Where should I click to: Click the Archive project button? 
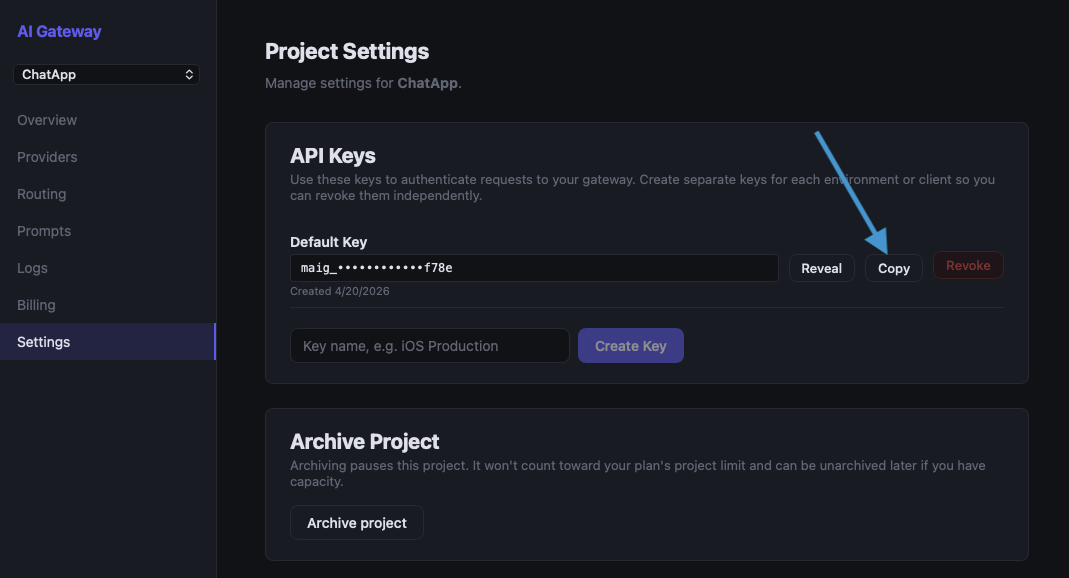357,522
